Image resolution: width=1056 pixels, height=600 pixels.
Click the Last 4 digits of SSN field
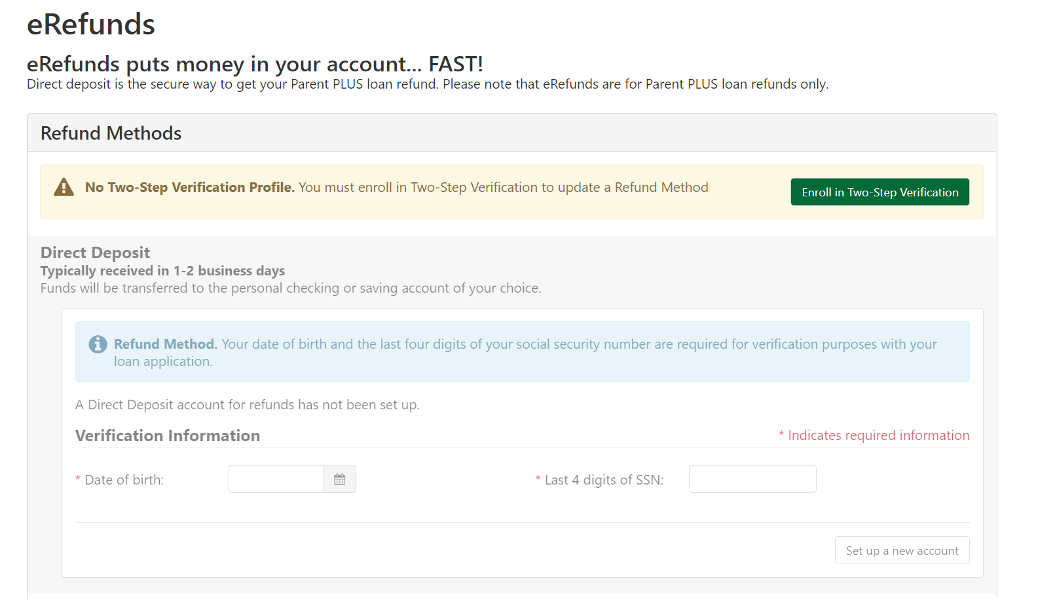[x=752, y=480]
